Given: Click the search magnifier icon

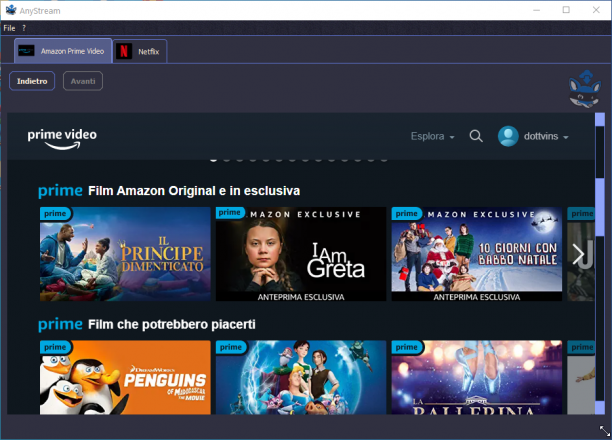Looking at the screenshot, I should click(x=476, y=136).
